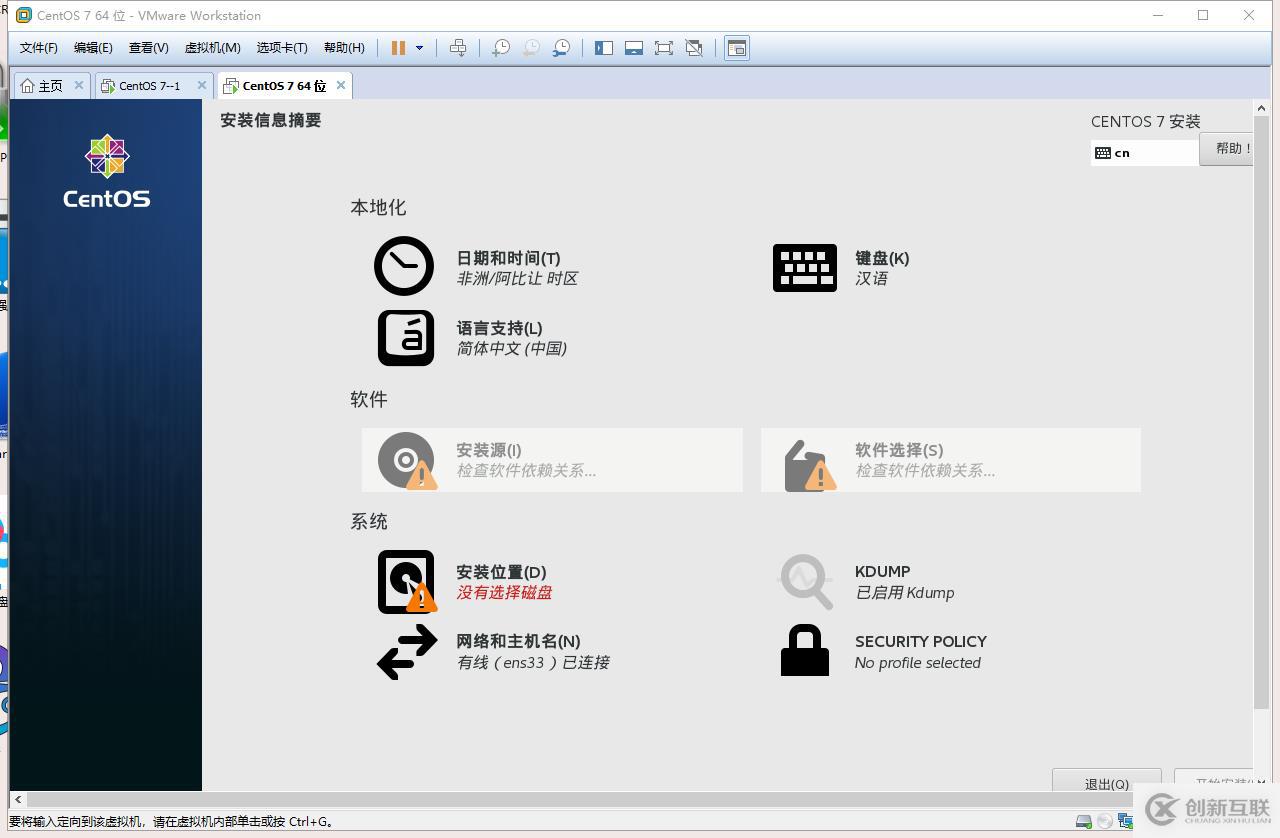The height and width of the screenshot is (838, 1280).
Task: Click the No profile selected text
Action: [x=917, y=662]
